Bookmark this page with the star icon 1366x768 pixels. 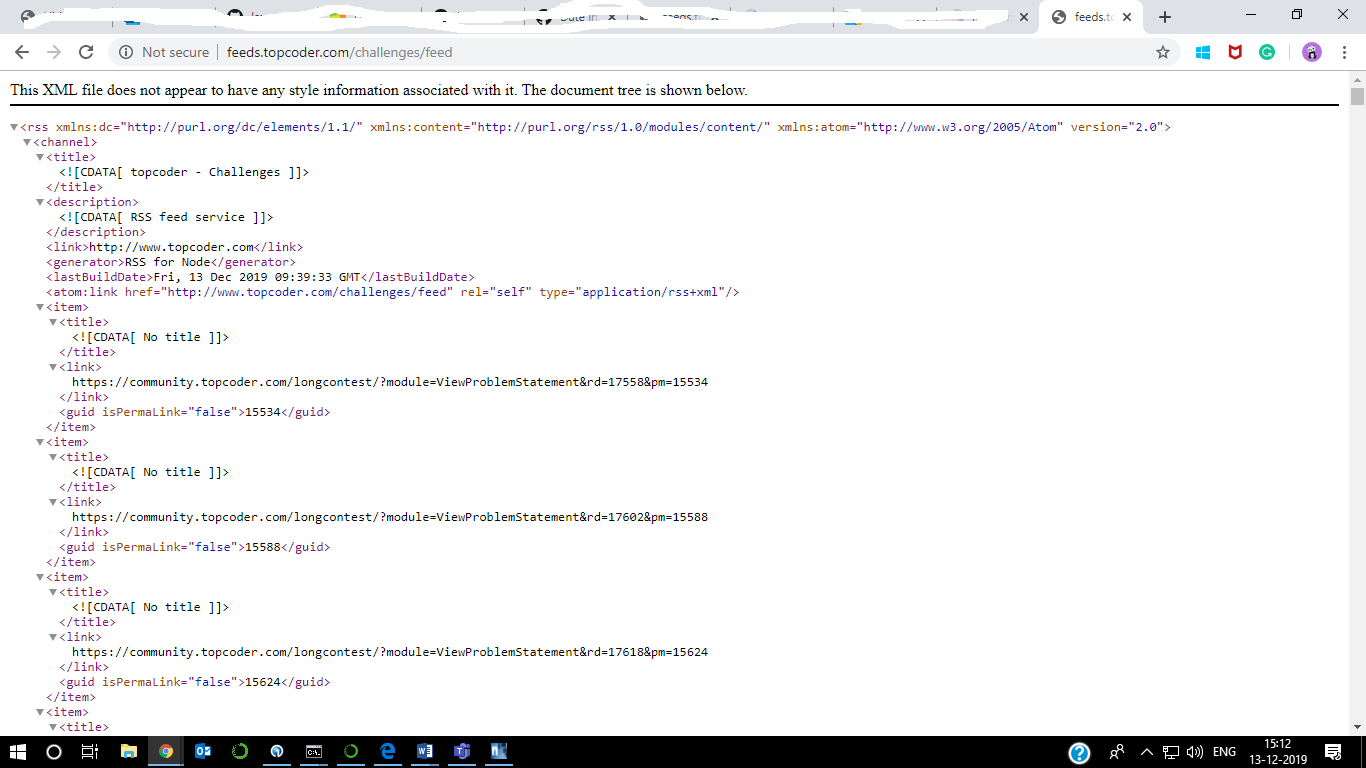pos(1163,52)
